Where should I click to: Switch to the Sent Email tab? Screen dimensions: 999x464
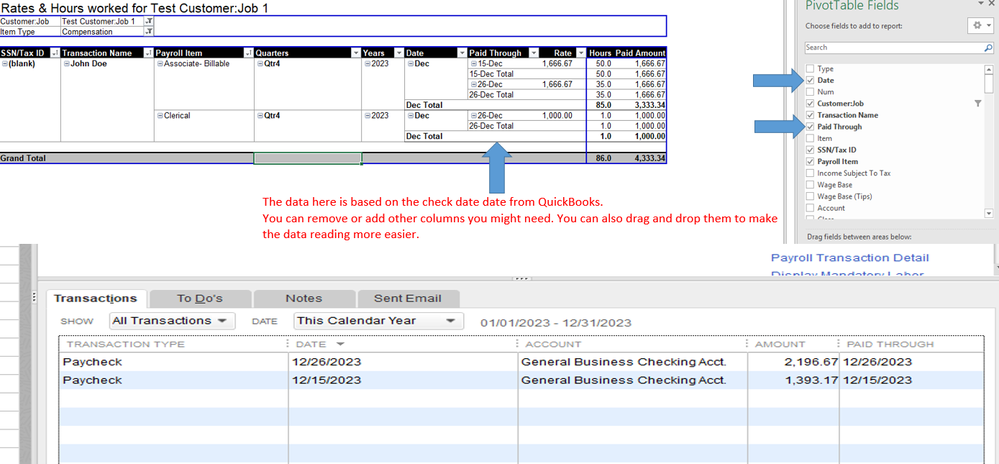coord(408,298)
